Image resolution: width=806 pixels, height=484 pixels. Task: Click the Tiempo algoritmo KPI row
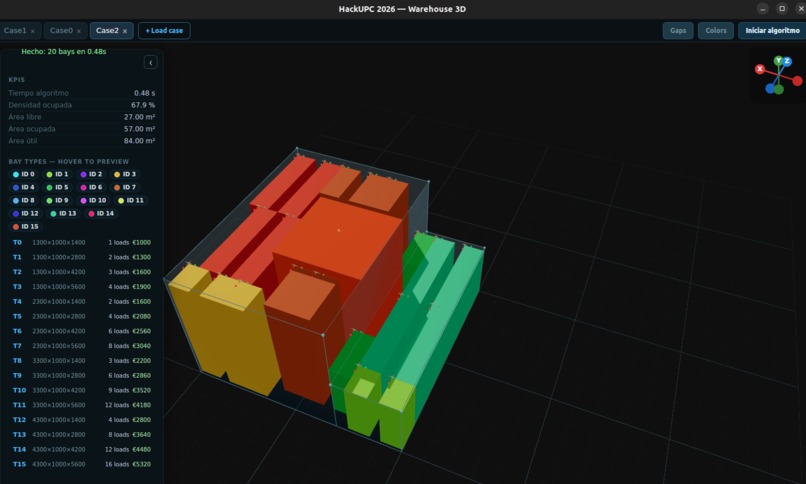click(82, 94)
